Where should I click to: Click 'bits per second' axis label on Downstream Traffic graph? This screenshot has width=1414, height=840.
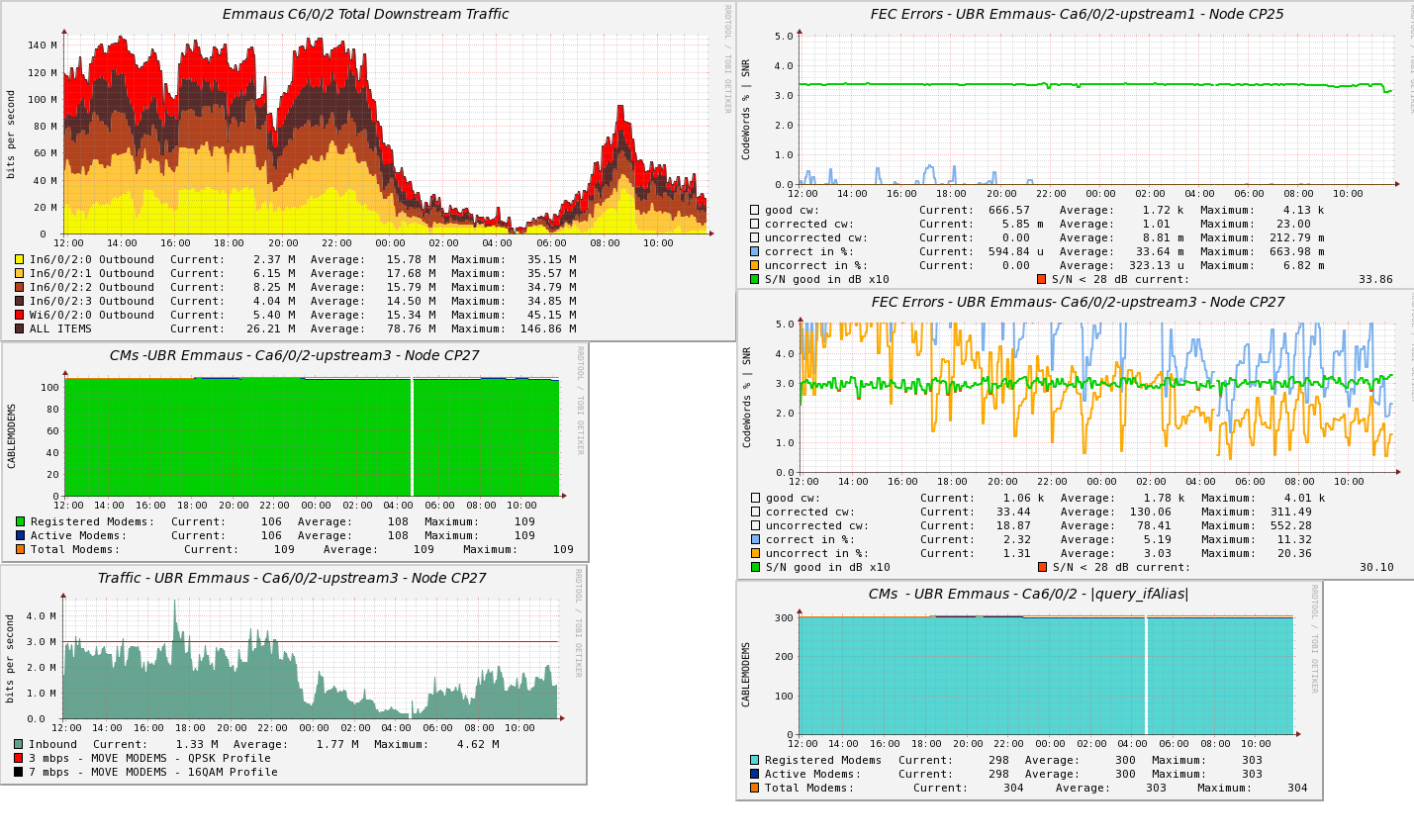(12, 135)
